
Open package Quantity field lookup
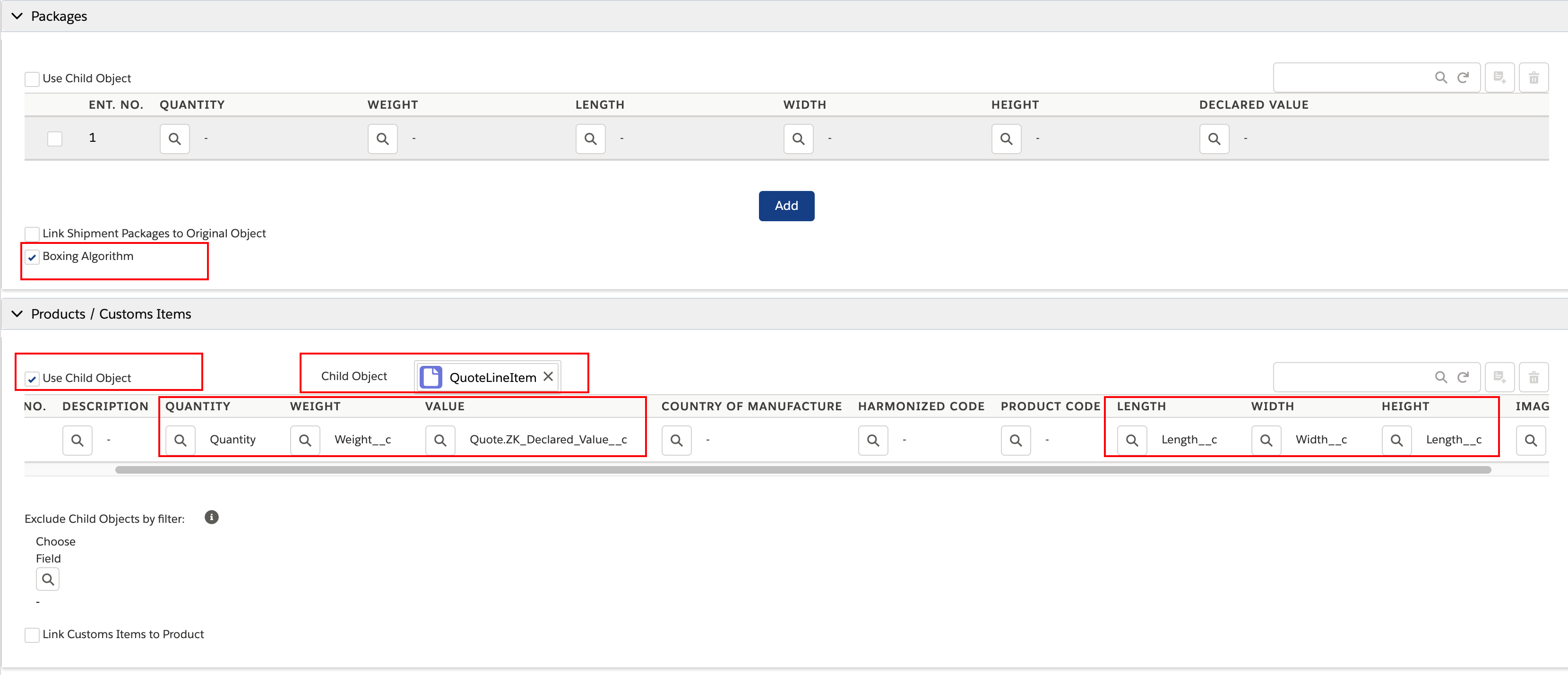tap(175, 139)
